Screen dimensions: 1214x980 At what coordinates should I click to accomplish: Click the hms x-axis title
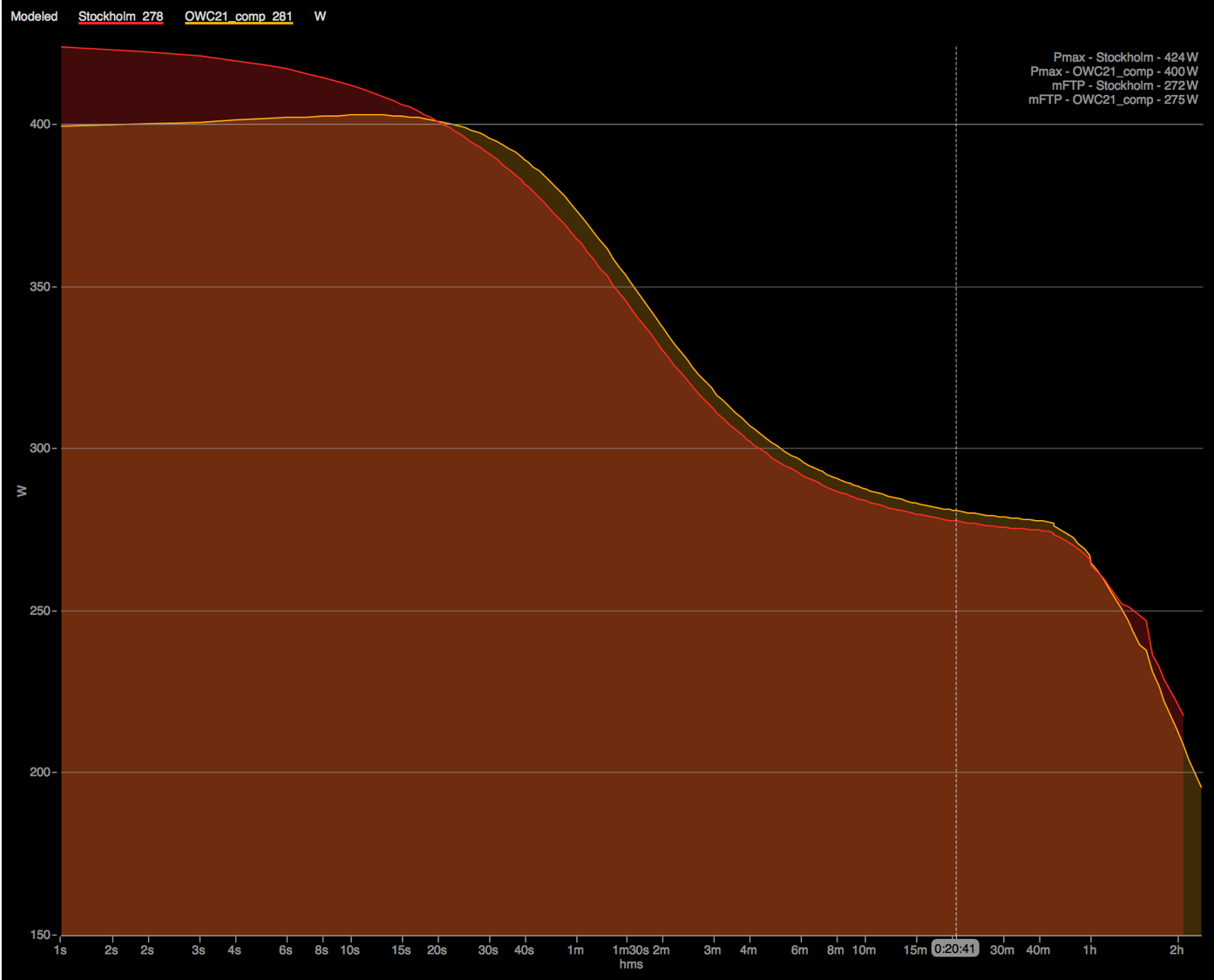(x=631, y=964)
